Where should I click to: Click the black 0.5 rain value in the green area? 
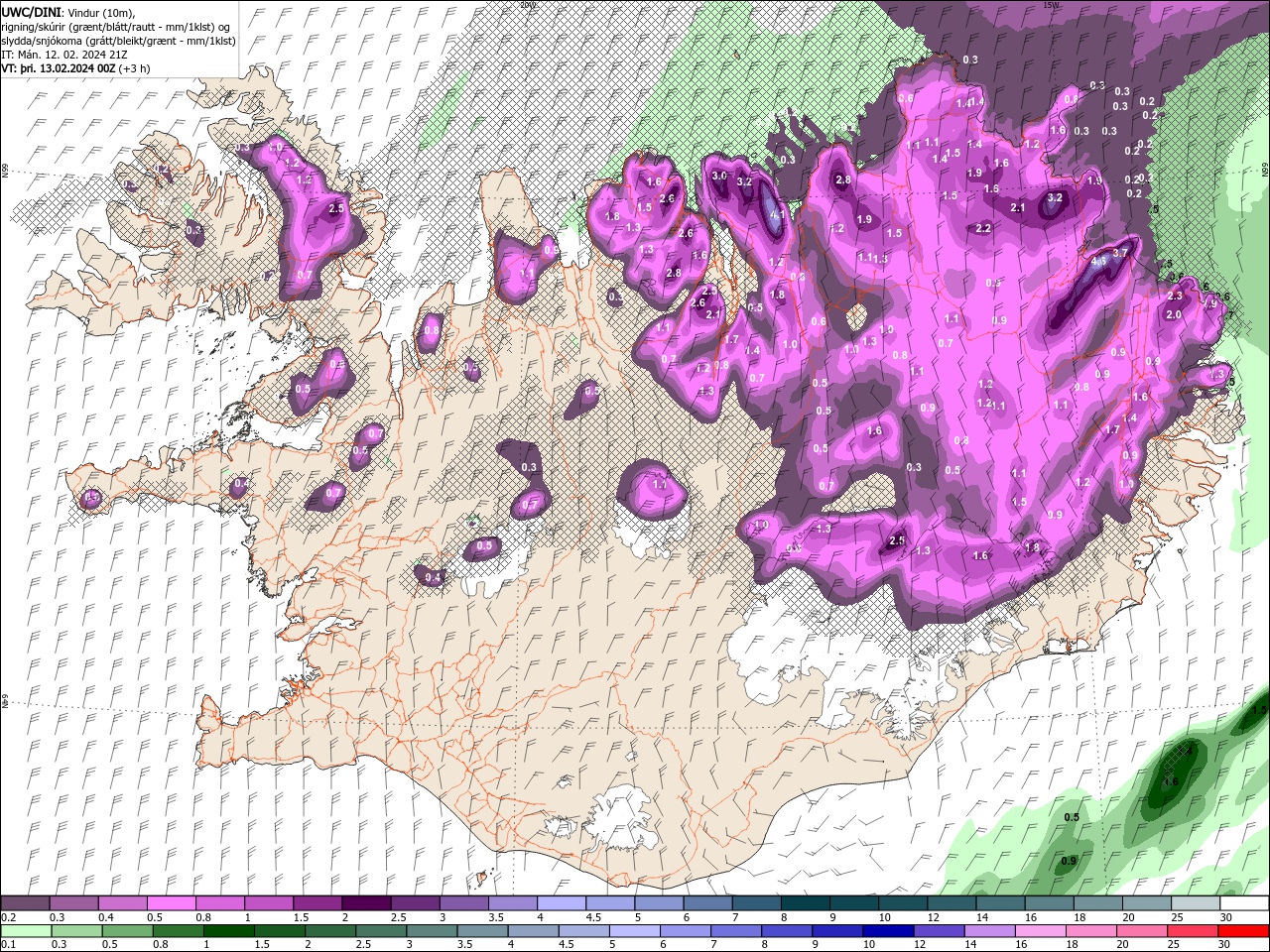[1072, 817]
